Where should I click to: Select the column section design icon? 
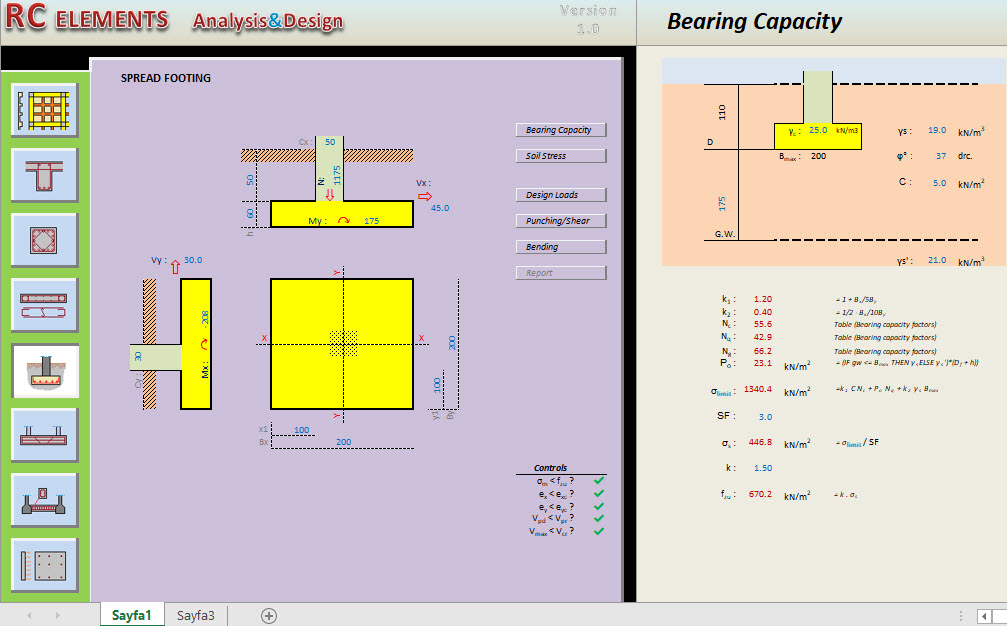pyautogui.click(x=45, y=238)
